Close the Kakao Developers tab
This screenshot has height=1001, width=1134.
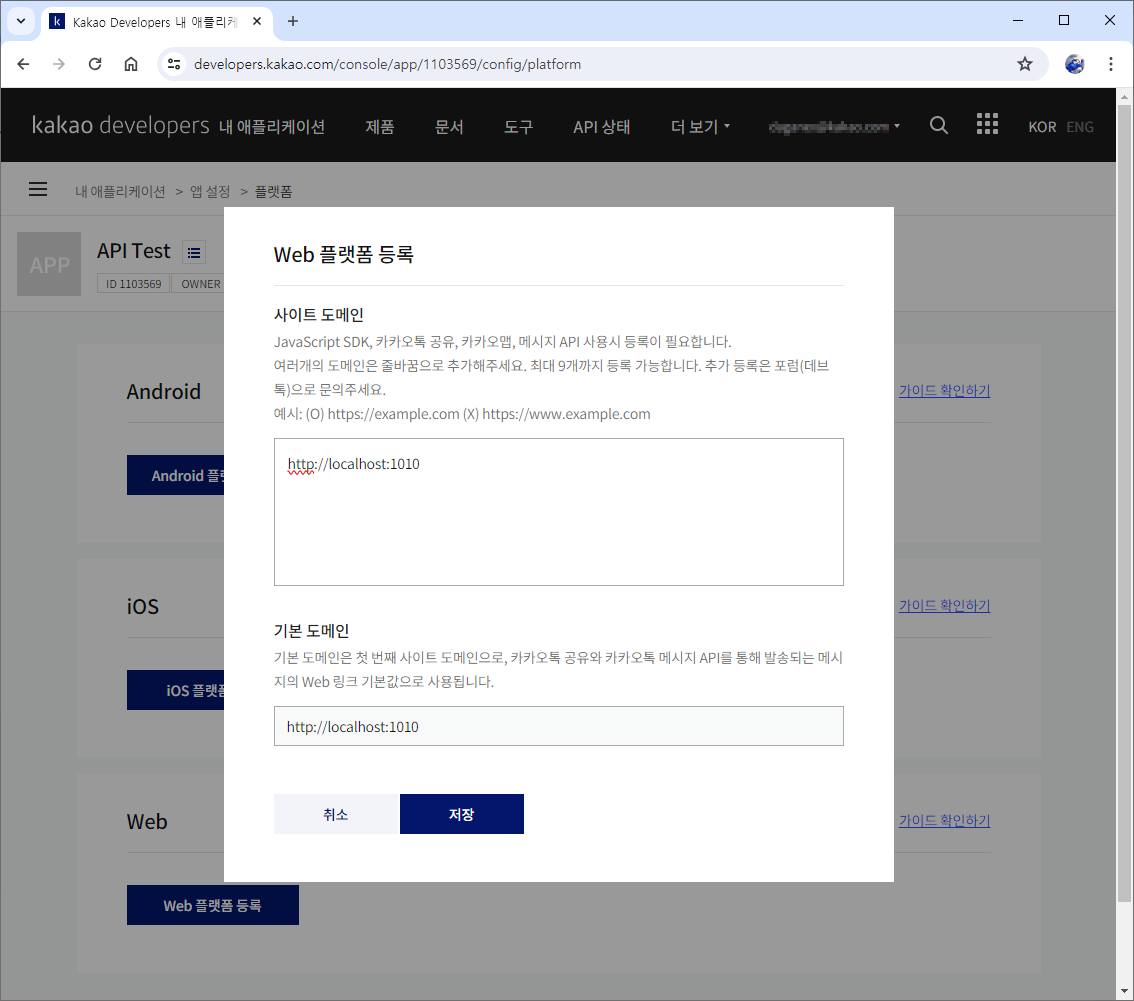coord(257,22)
